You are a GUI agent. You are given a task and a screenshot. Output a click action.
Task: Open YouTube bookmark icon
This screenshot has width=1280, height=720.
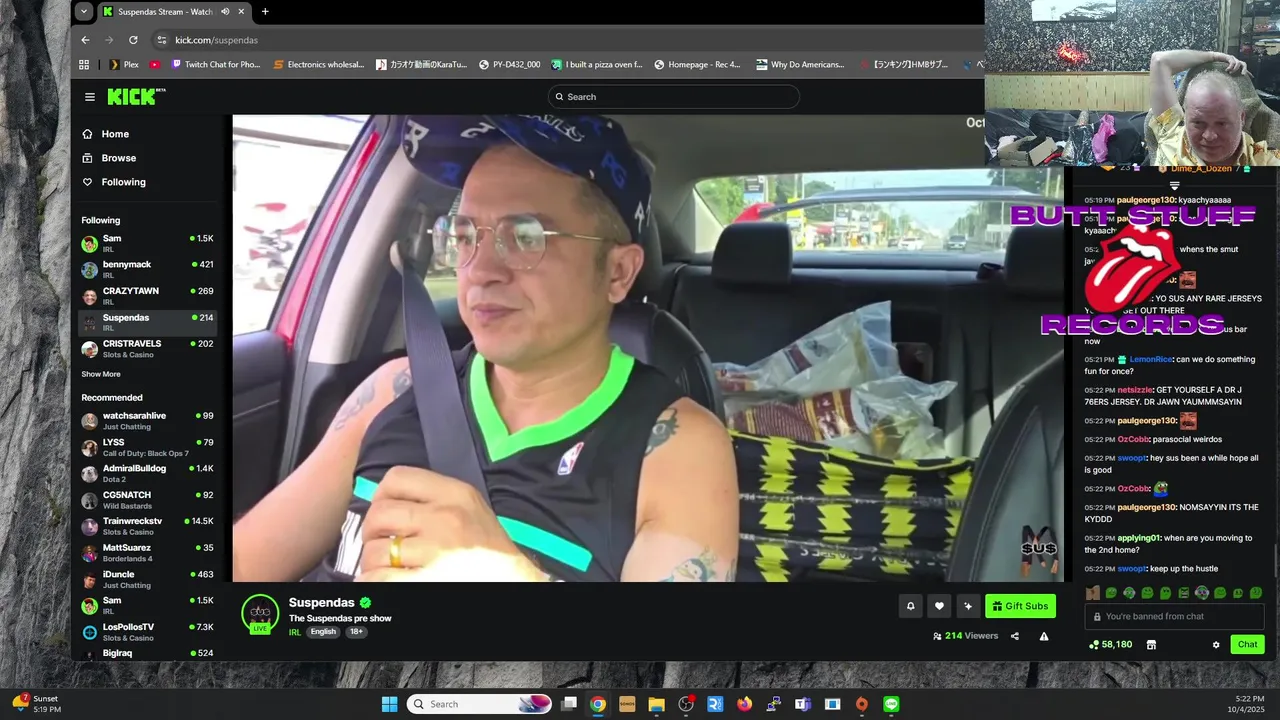point(154,65)
